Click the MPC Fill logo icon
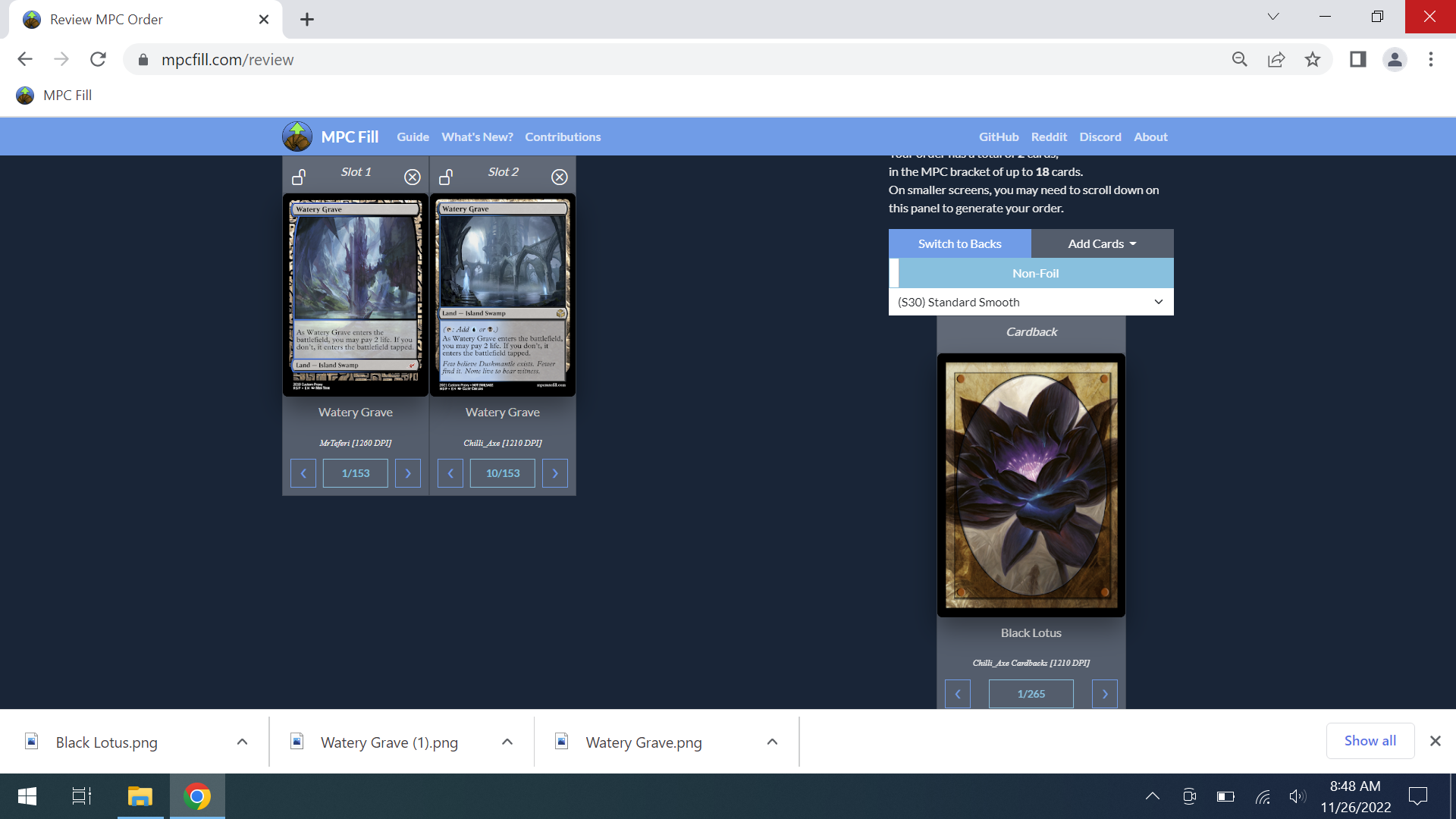This screenshot has height=819, width=1456. pos(297,136)
